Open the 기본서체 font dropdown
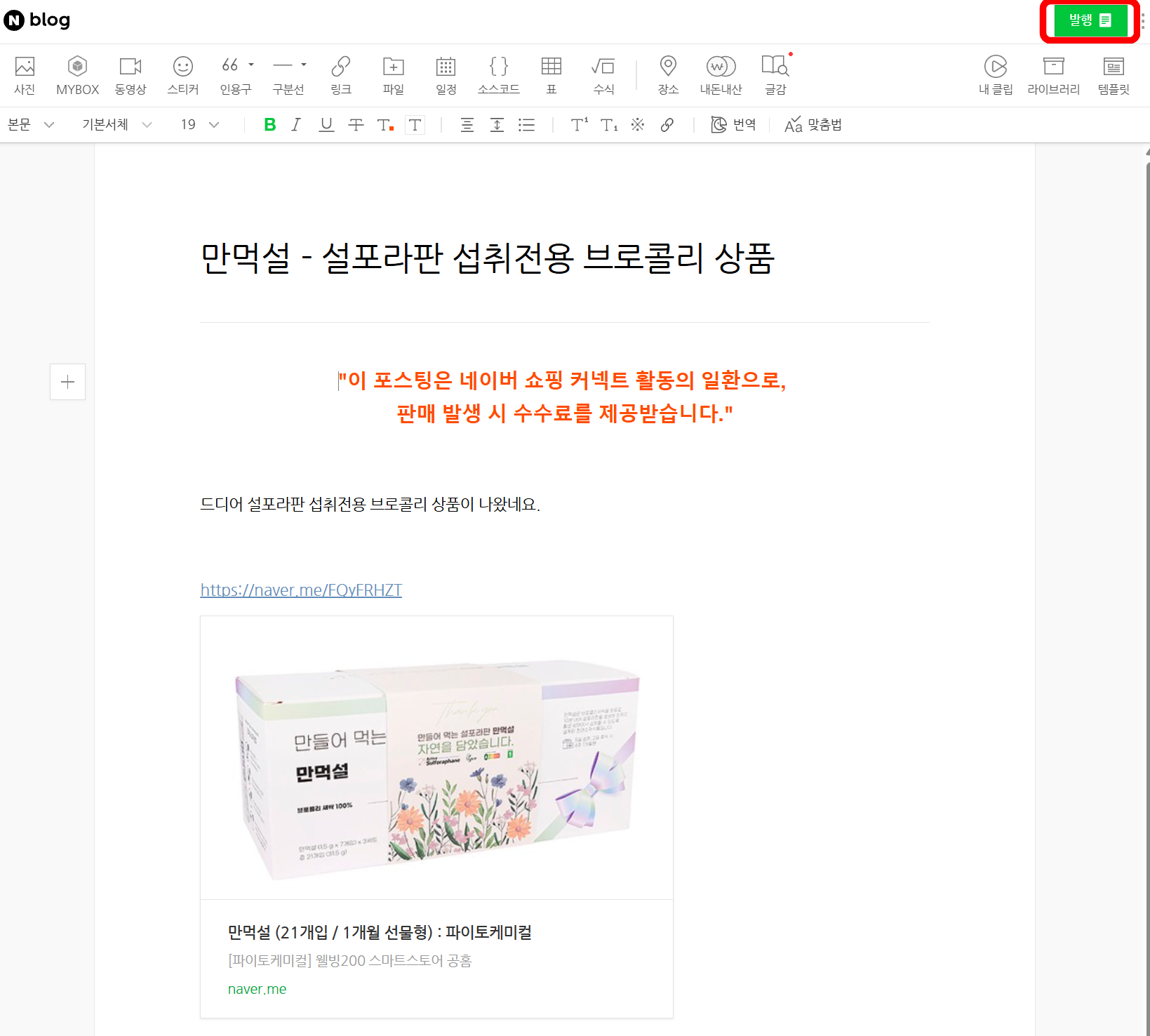The image size is (1150, 1036). click(116, 125)
